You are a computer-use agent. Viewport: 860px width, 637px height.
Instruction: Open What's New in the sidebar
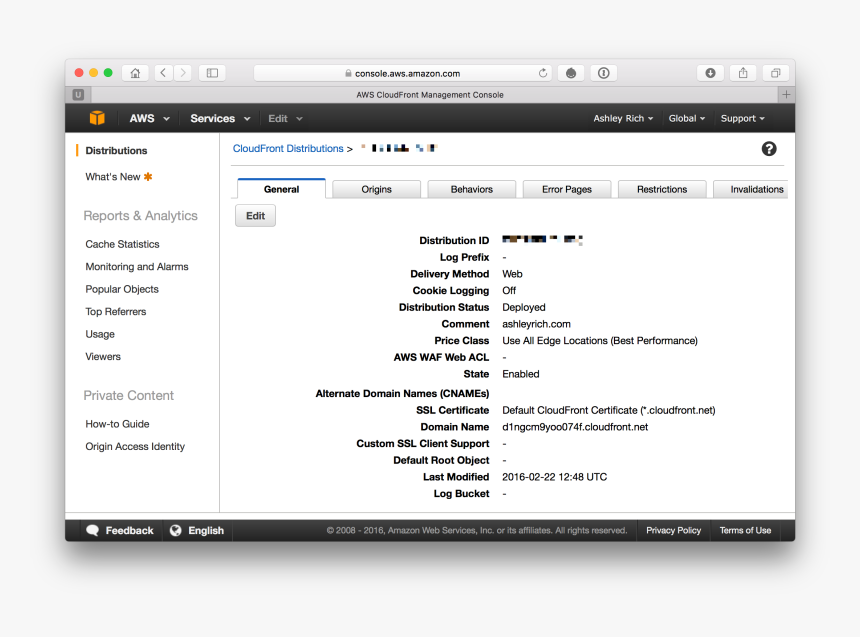point(112,177)
